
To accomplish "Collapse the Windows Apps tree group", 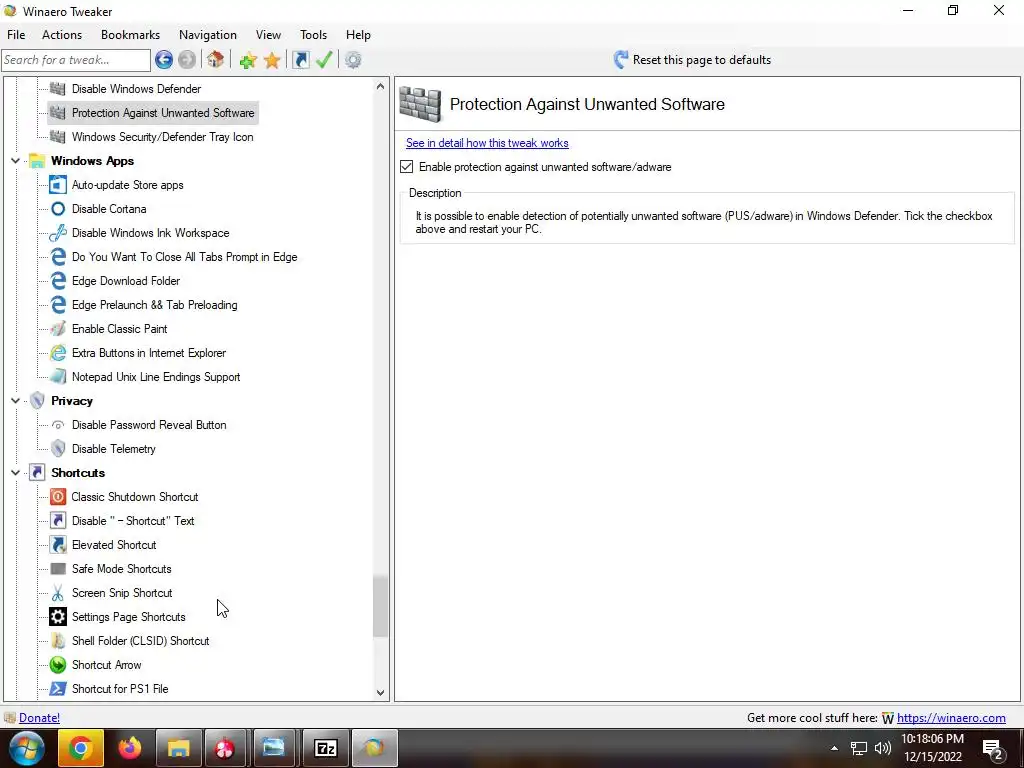I will click(16, 161).
